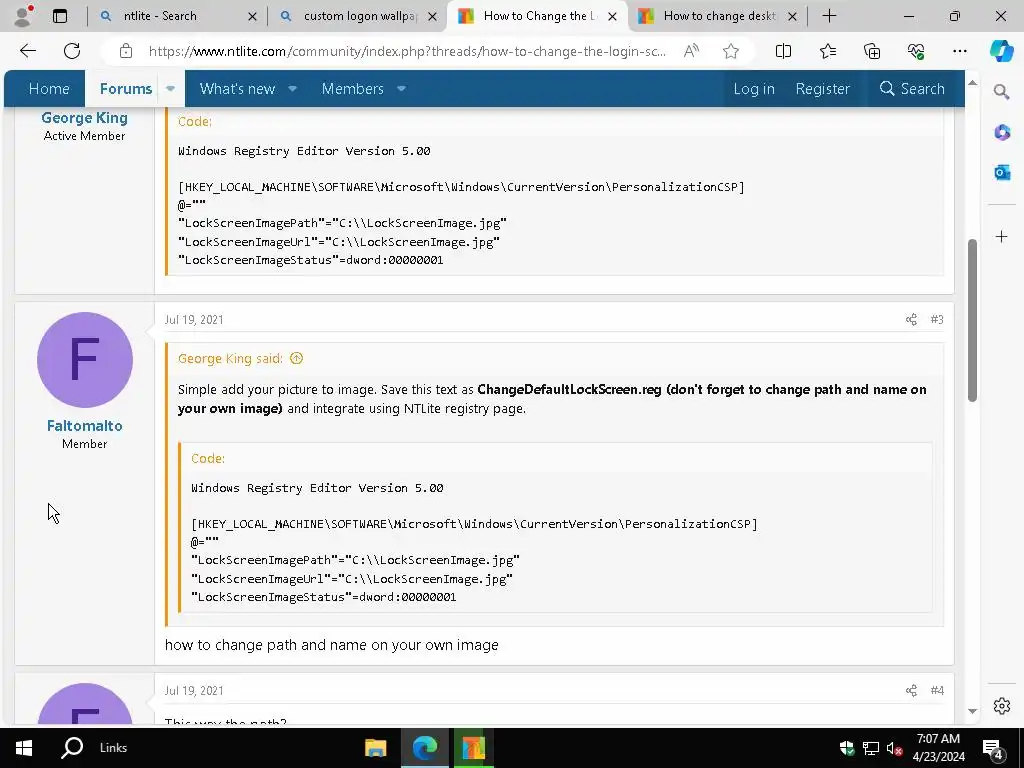This screenshot has height=768, width=1024.
Task: Open NTLite app from taskbar
Action: 473,748
